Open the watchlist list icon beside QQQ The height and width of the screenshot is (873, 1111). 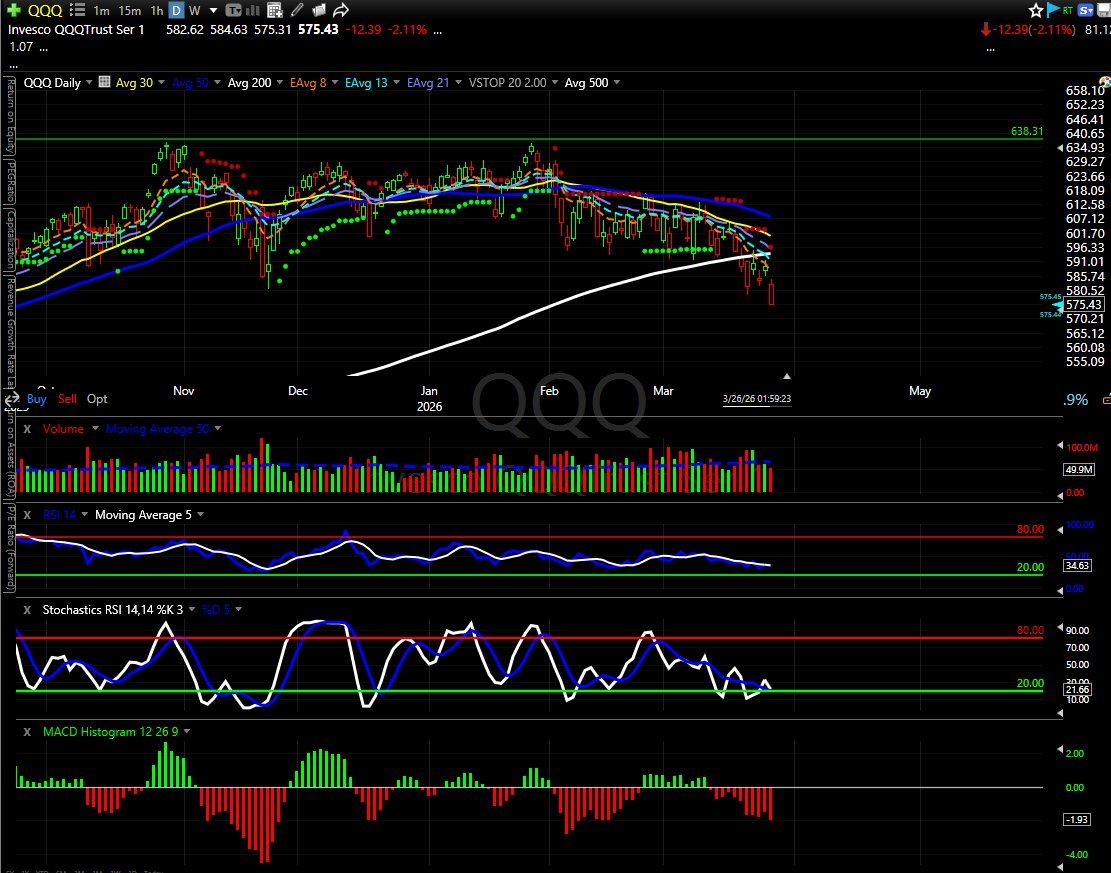pyautogui.click(x=78, y=10)
